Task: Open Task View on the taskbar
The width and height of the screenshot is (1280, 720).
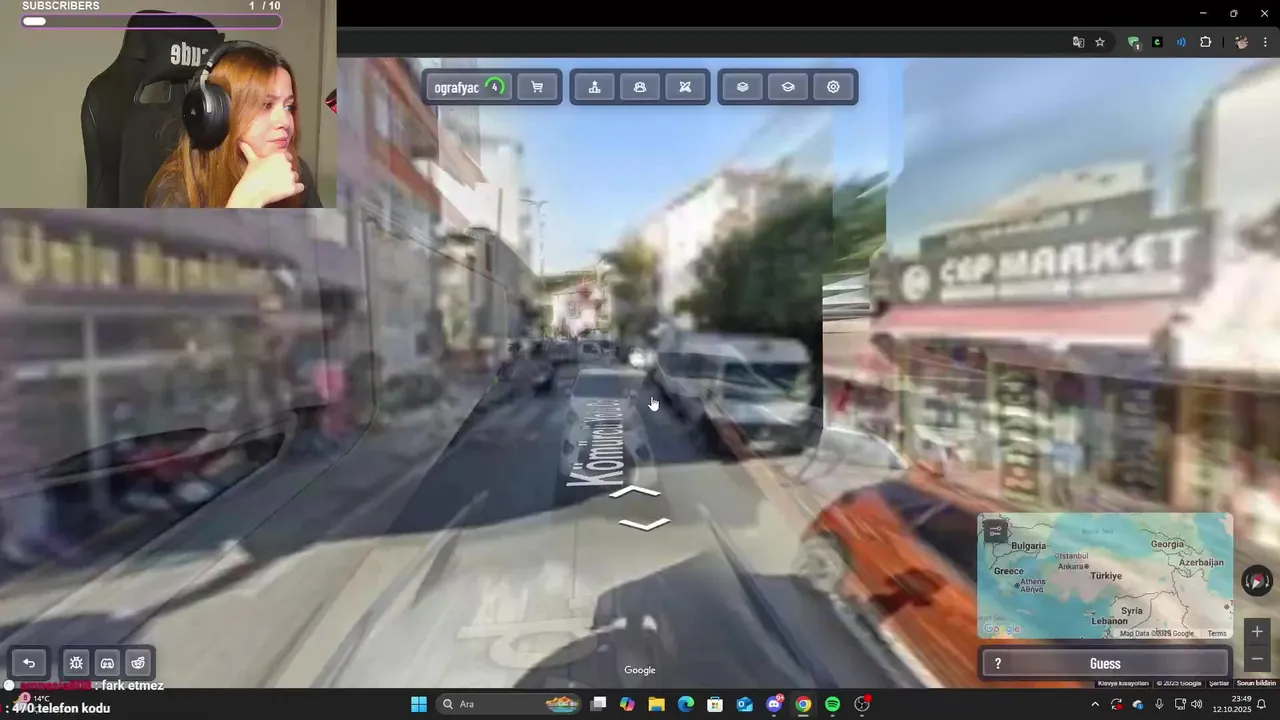Action: click(598, 704)
